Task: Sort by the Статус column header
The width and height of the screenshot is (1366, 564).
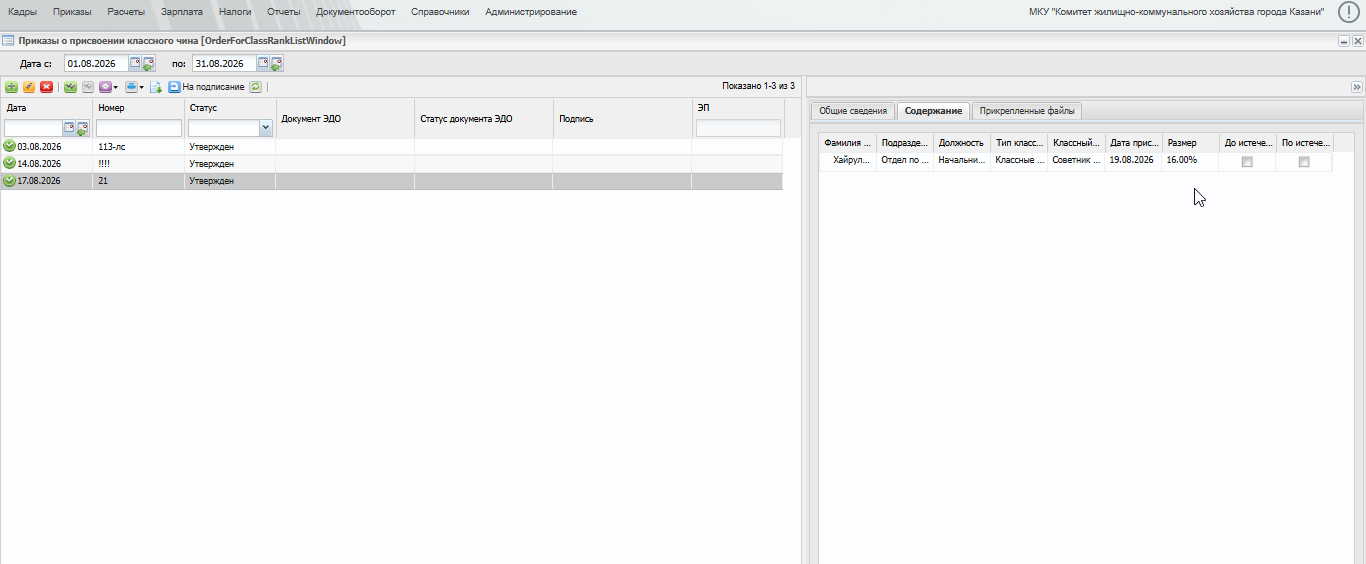Action: [x=230, y=107]
